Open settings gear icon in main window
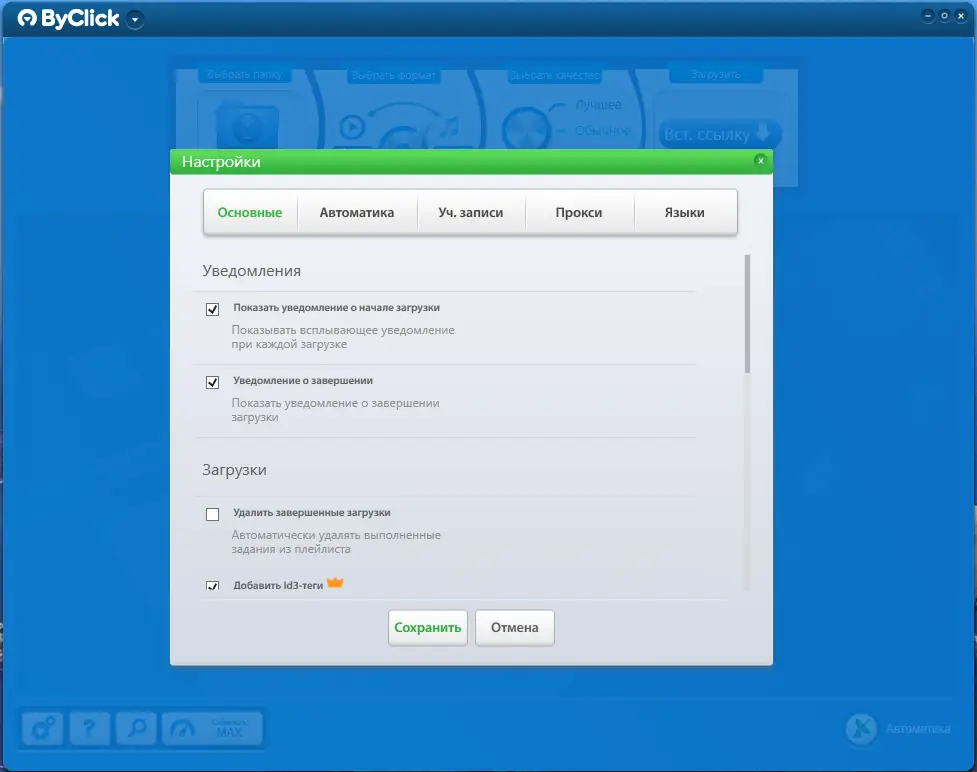This screenshot has width=977, height=772. [x=42, y=728]
